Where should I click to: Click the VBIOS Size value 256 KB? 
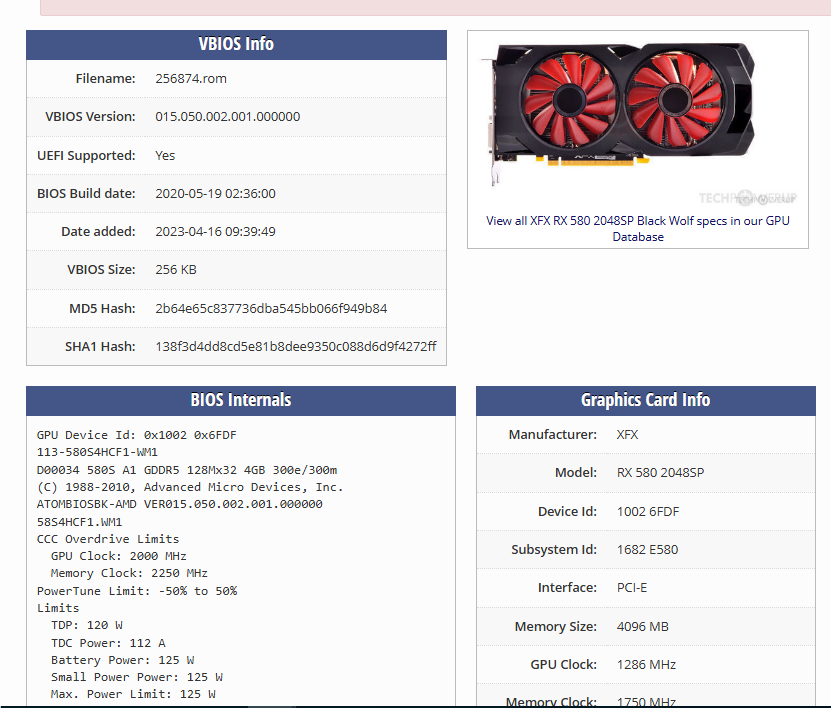176,270
